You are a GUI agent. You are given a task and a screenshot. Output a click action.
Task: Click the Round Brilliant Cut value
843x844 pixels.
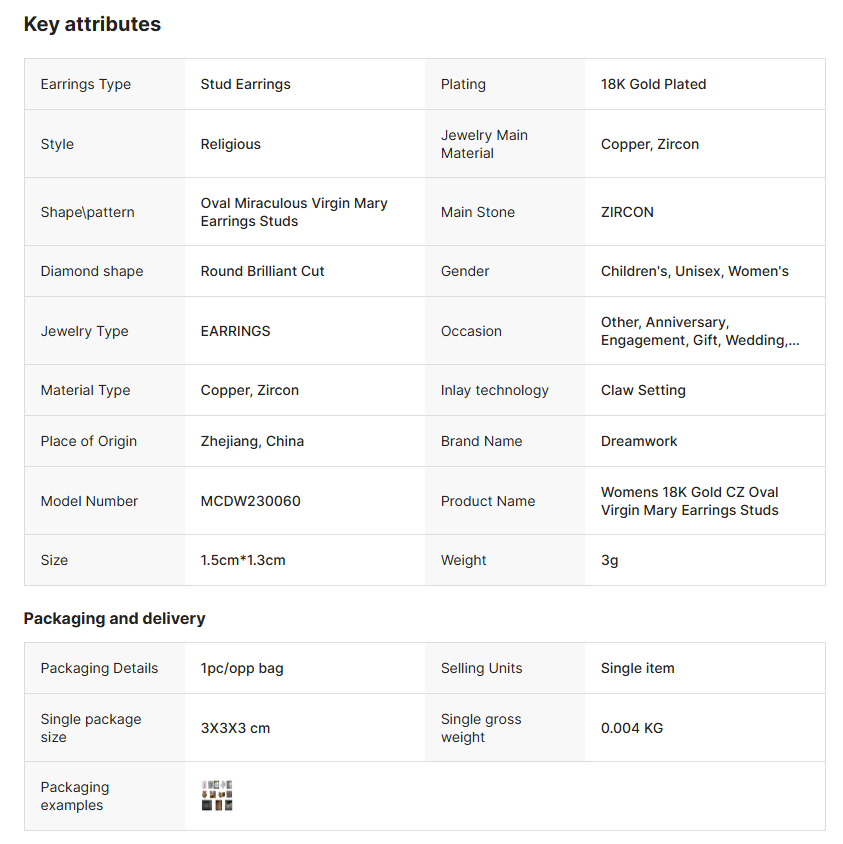pyautogui.click(x=262, y=271)
